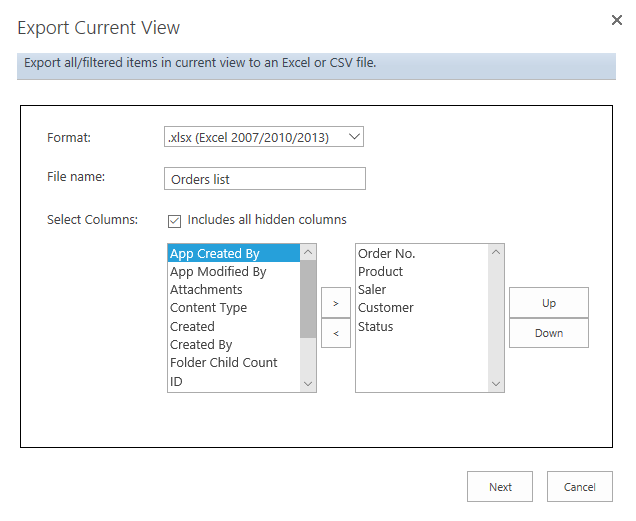
Task: Uncheck Includes all hidden columns
Action: pos(174,221)
